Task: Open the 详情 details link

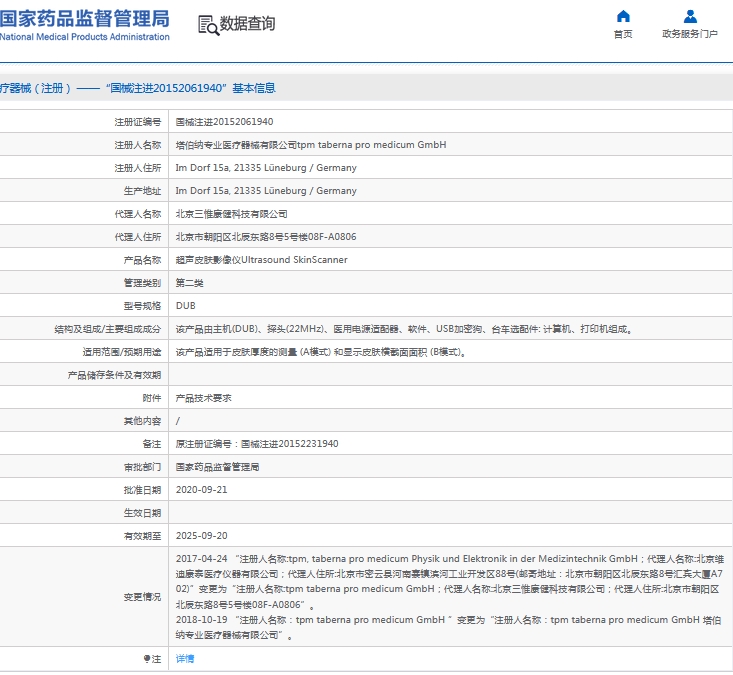Action: coord(185,659)
